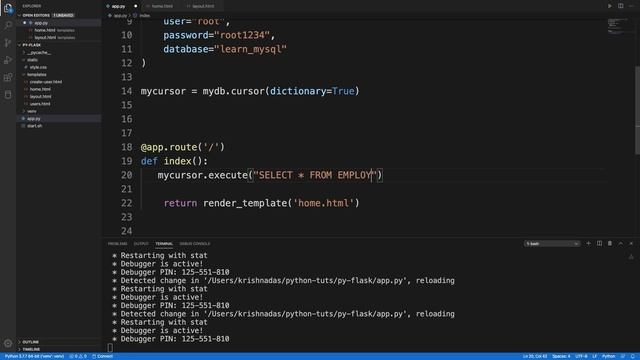
Task: Open the database icon in activity bar
Action: 8,95
